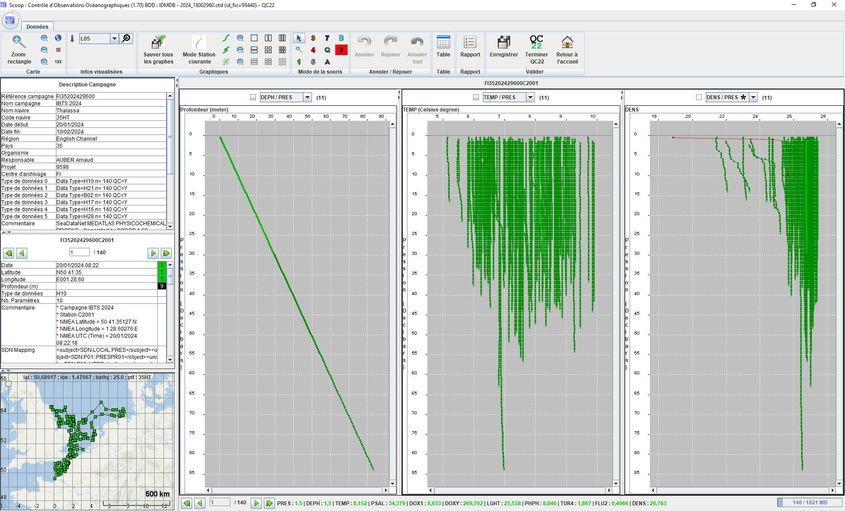The image size is (845, 511).
Task: Select the red flag 9 mouse mode
Action: (341, 50)
